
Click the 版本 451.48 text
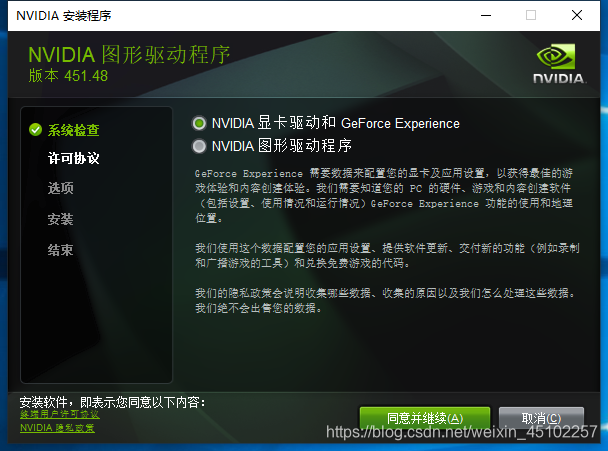[68, 76]
